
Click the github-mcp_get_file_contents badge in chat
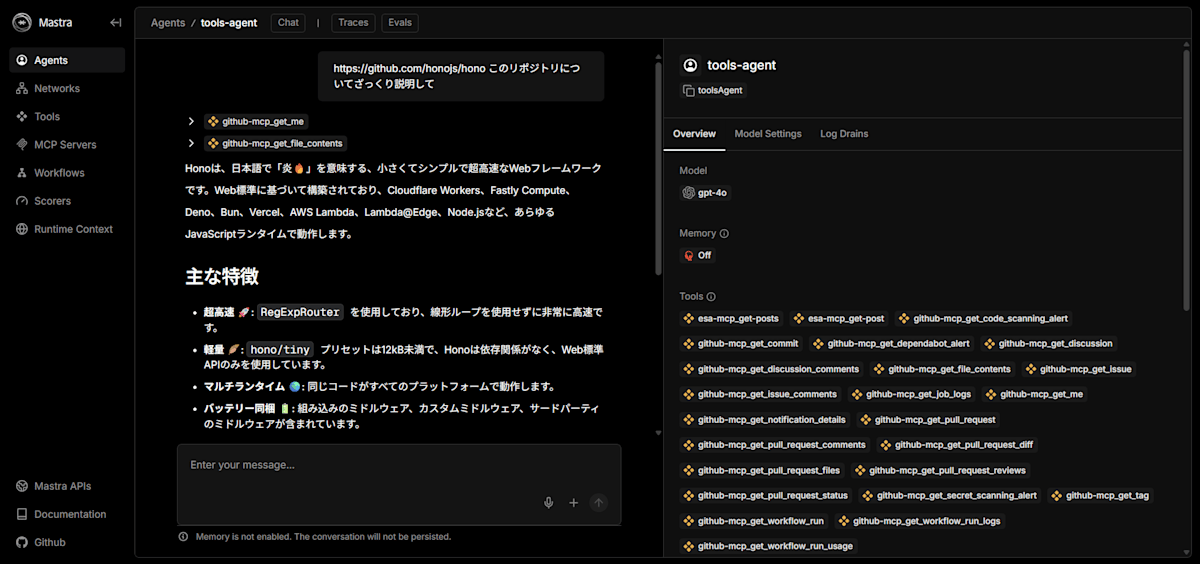[x=276, y=143]
